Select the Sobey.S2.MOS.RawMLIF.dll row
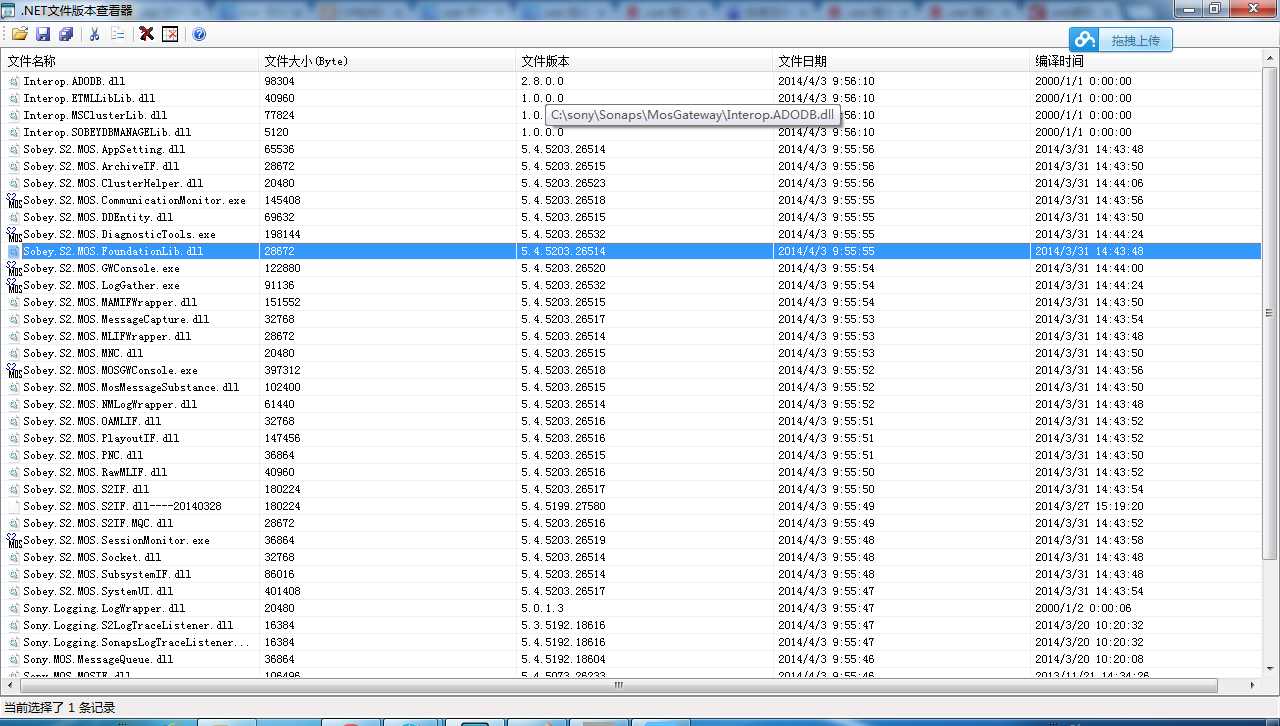Viewport: 1280px width, 726px height. (x=631, y=472)
